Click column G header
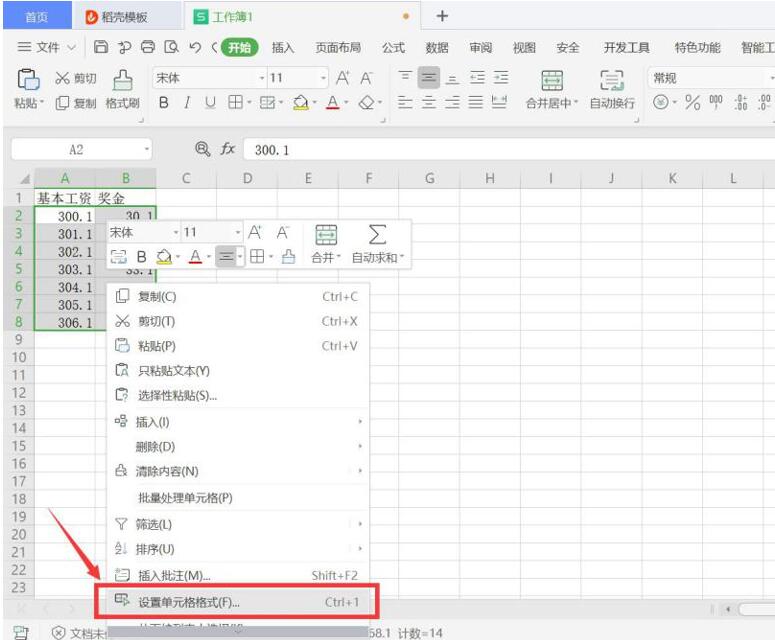 [430, 178]
